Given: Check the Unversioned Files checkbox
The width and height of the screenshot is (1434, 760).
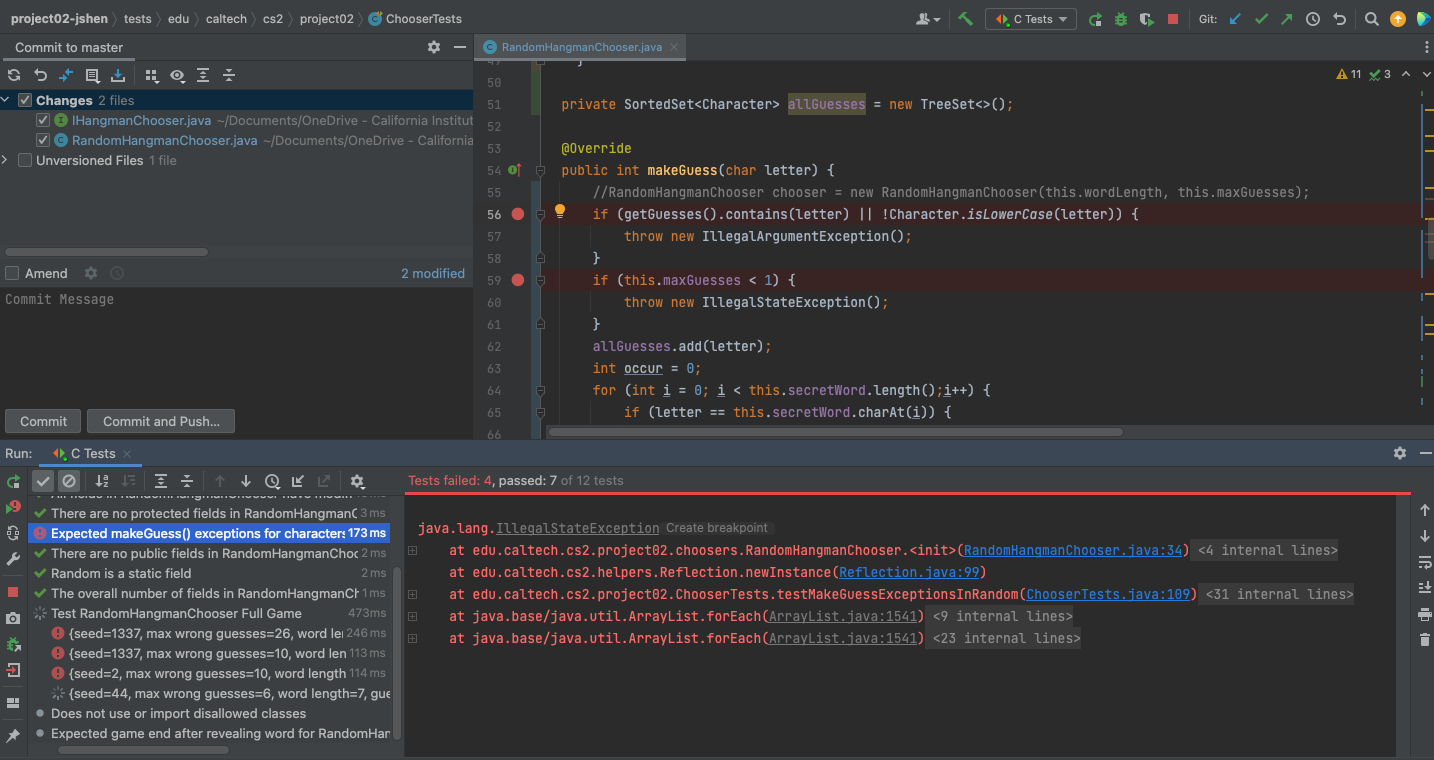Looking at the screenshot, I should (25, 160).
